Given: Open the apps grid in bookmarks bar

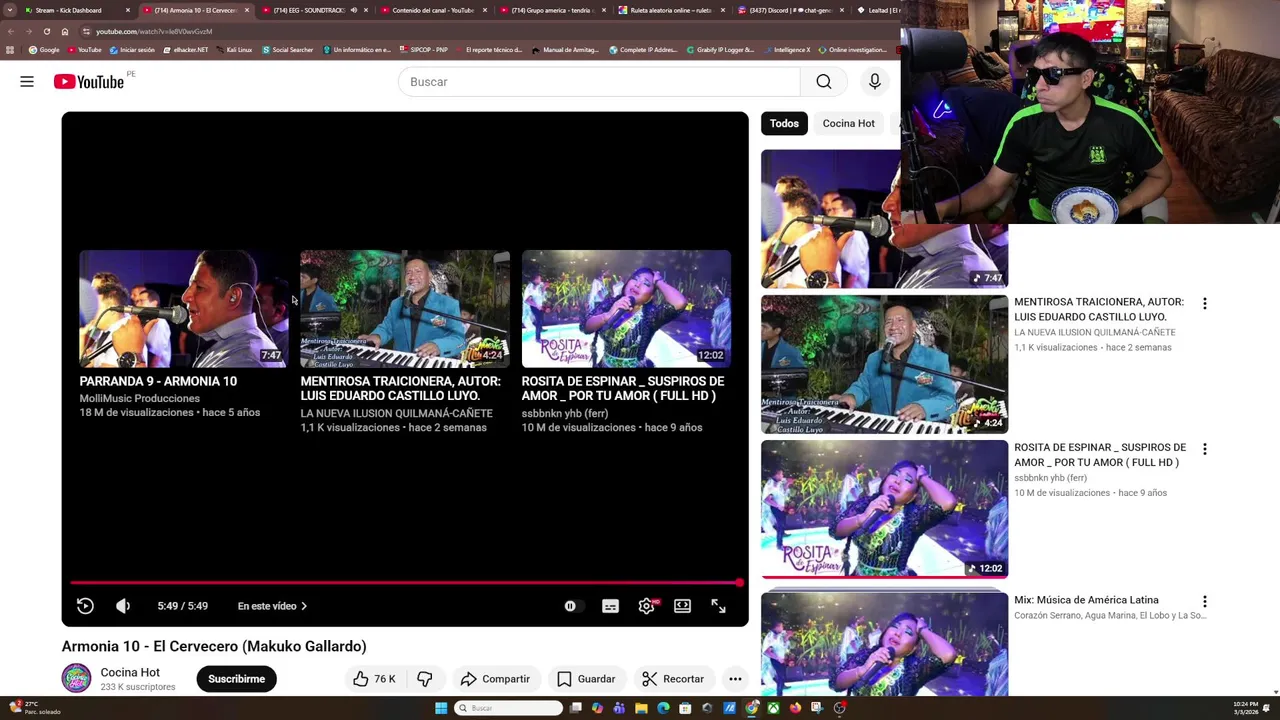Looking at the screenshot, I should 10,50.
